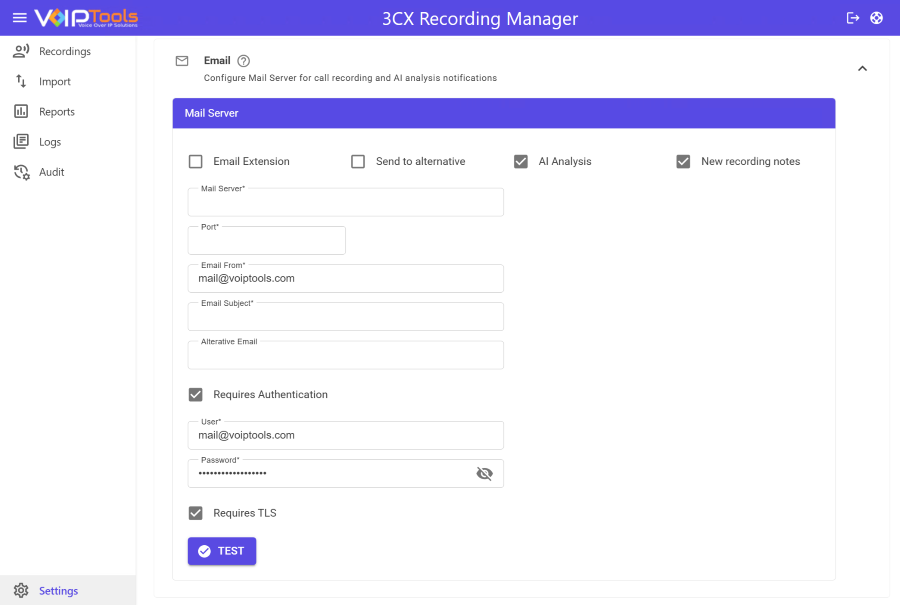
Task: Focus the Port input field
Action: coord(266,242)
